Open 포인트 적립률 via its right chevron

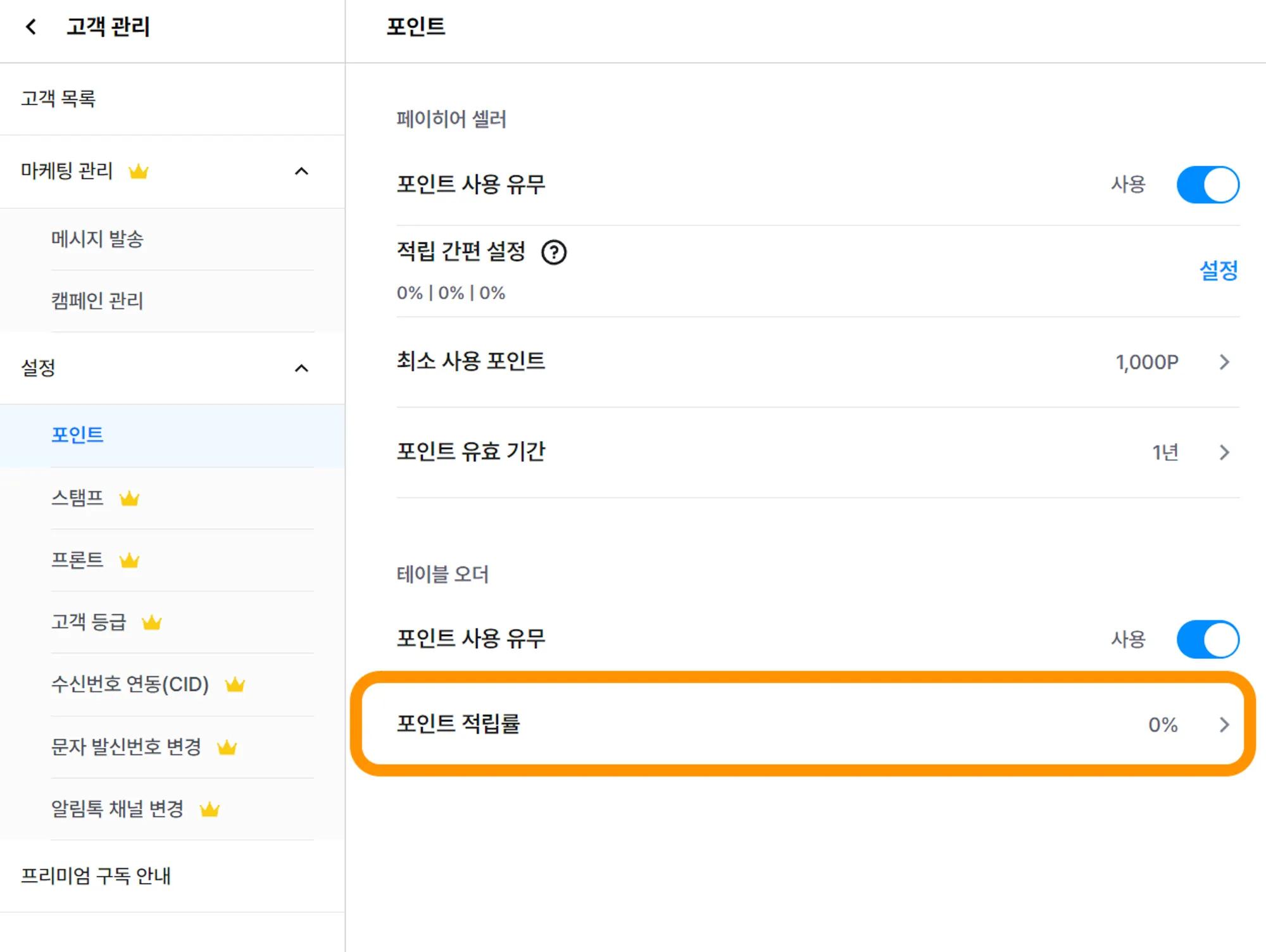point(1224,725)
